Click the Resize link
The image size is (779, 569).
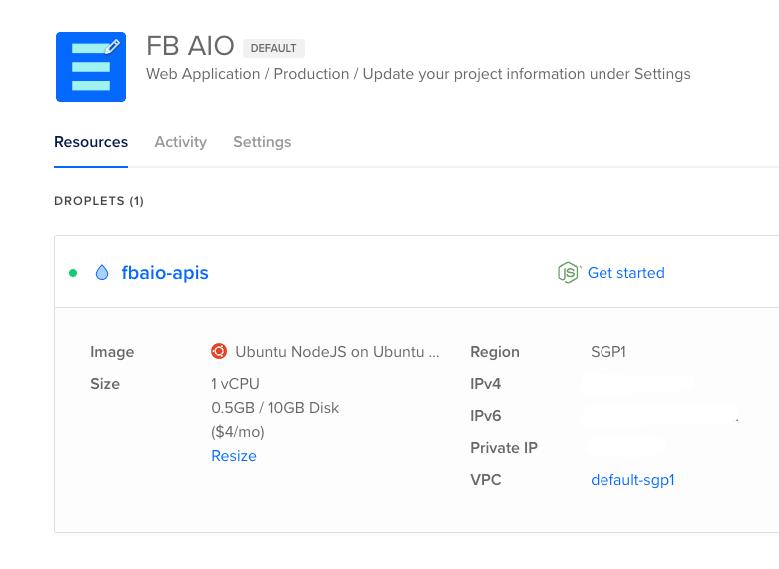pyautogui.click(x=234, y=456)
